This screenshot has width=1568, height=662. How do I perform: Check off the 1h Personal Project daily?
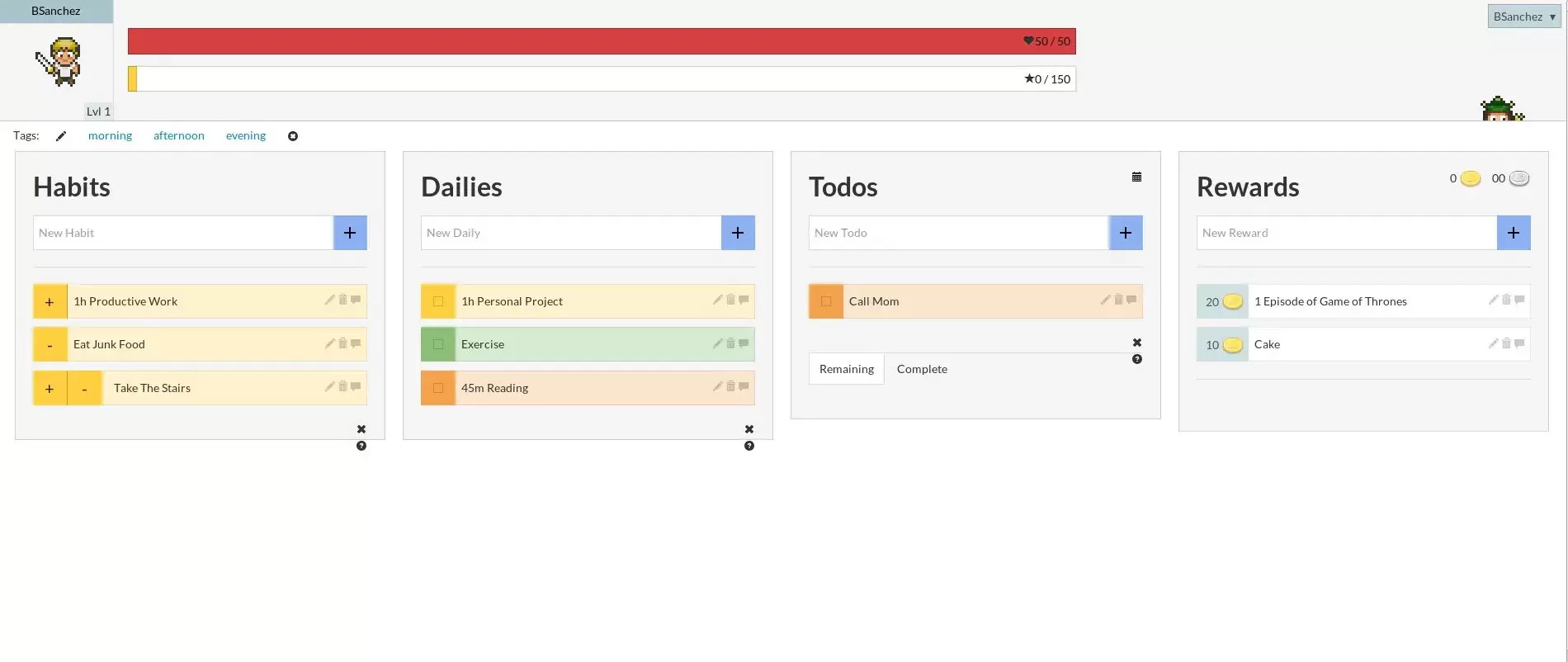click(x=438, y=301)
